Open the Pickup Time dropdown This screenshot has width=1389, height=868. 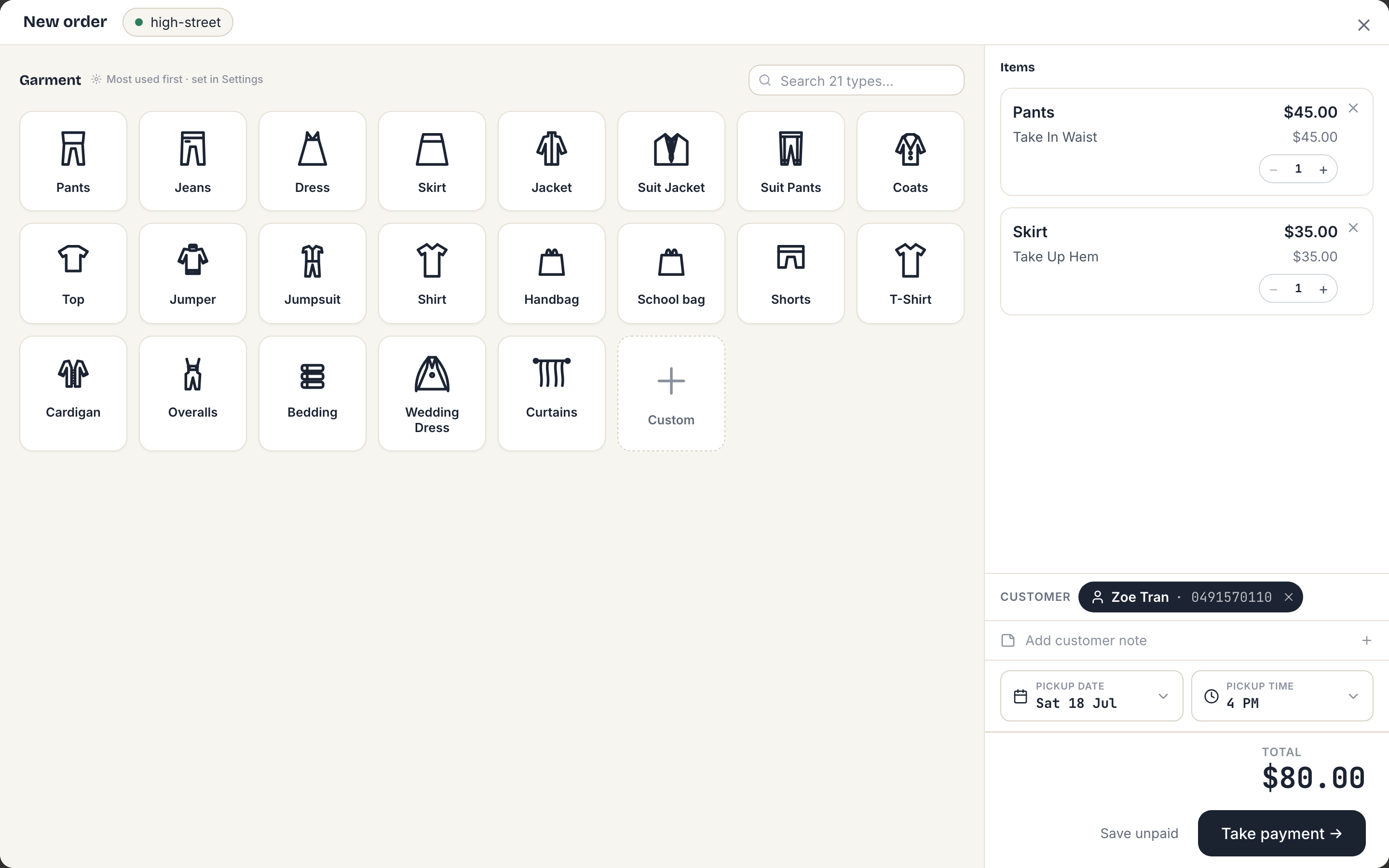1281,696
